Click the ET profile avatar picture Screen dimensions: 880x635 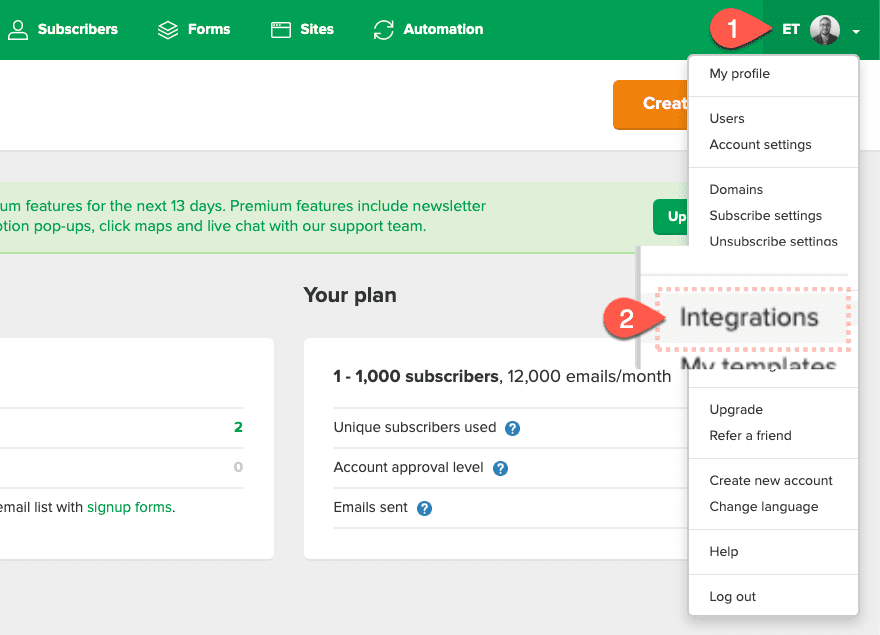tap(823, 29)
